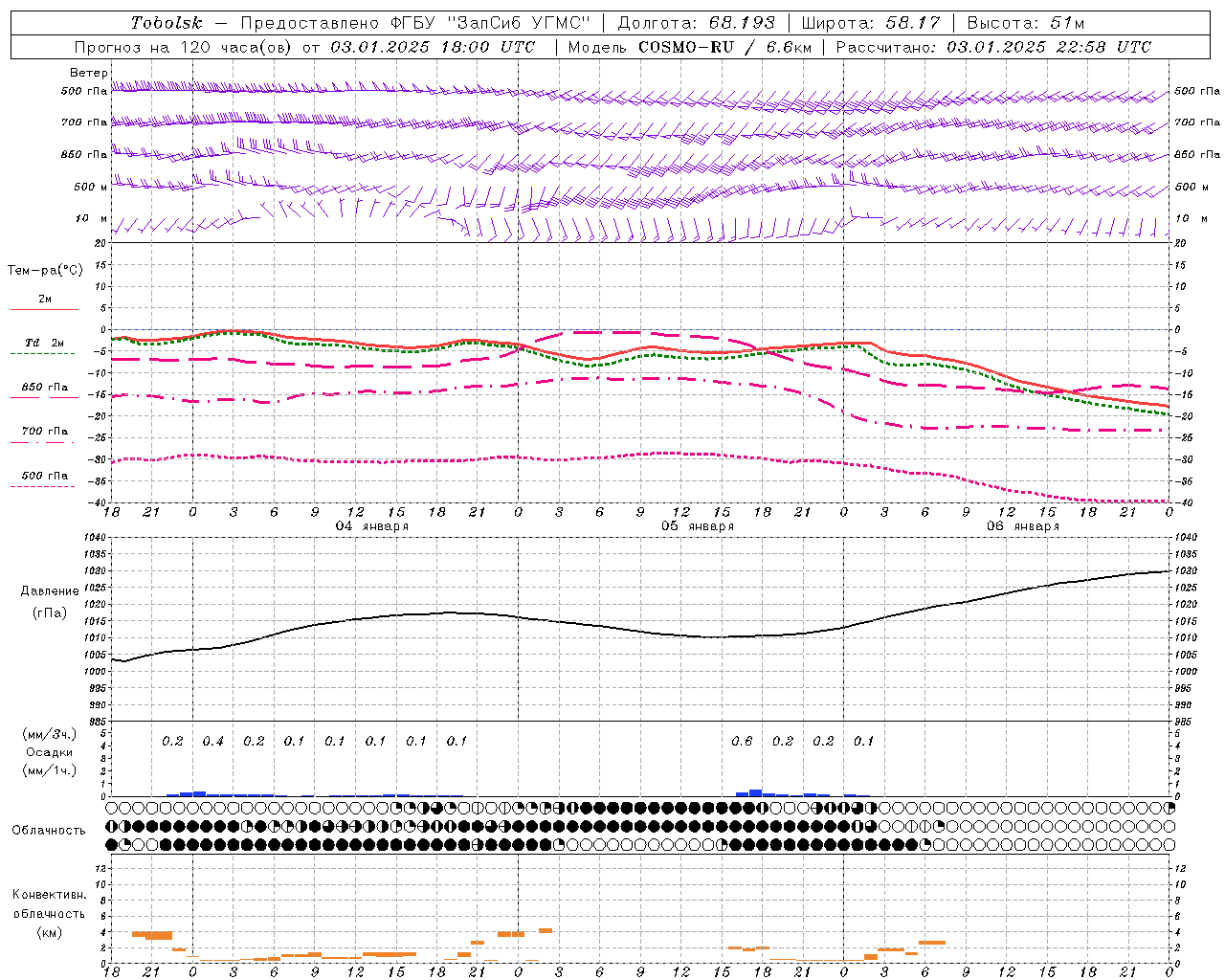Click the Облачность panel label

(x=49, y=831)
